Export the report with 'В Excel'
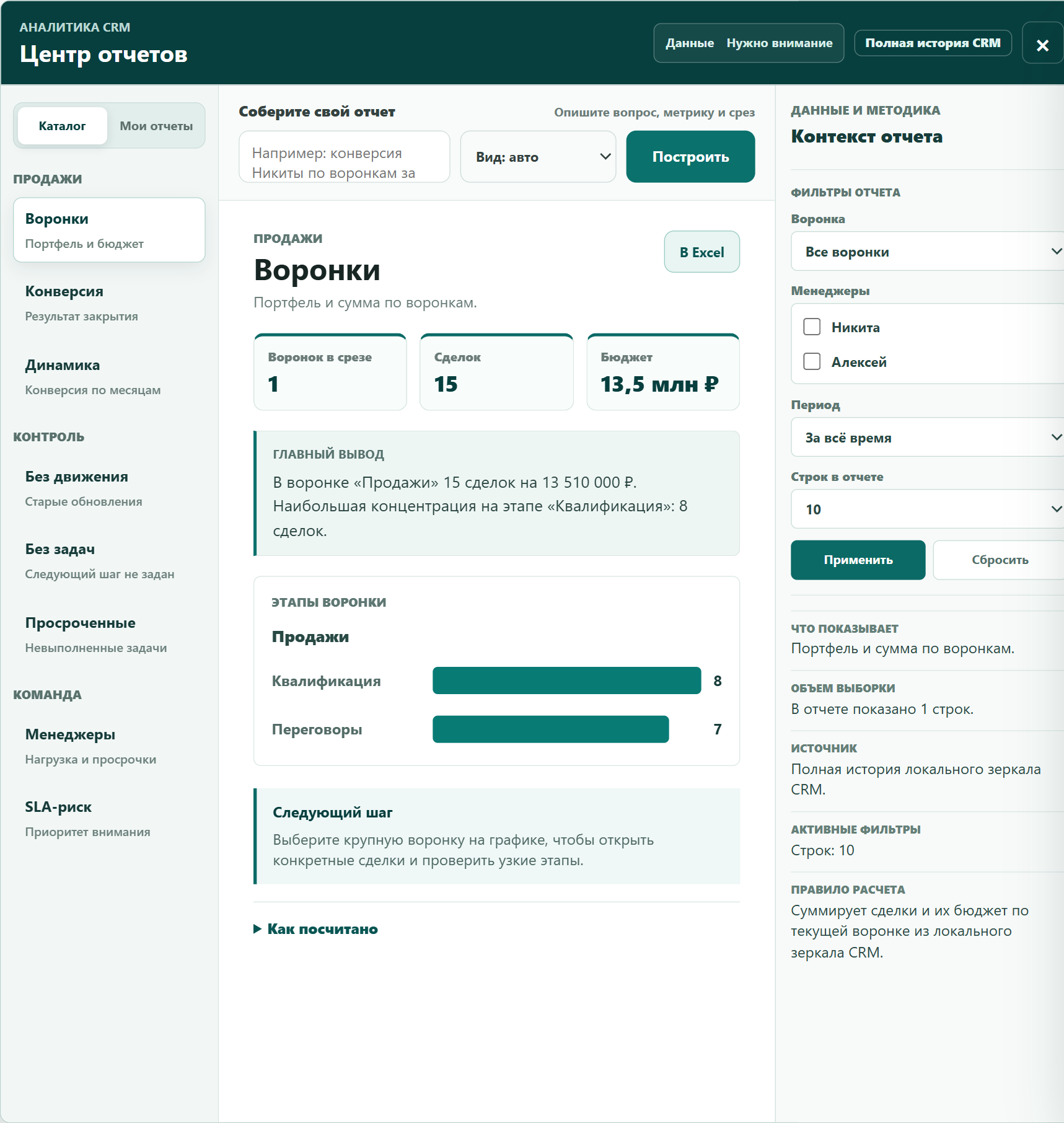Viewport: 1064px width, 1123px height. tap(701, 252)
